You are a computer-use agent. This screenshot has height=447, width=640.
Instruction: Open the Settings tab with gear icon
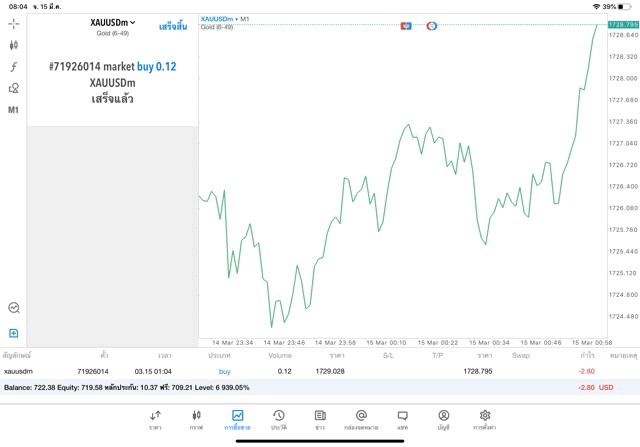[484, 420]
